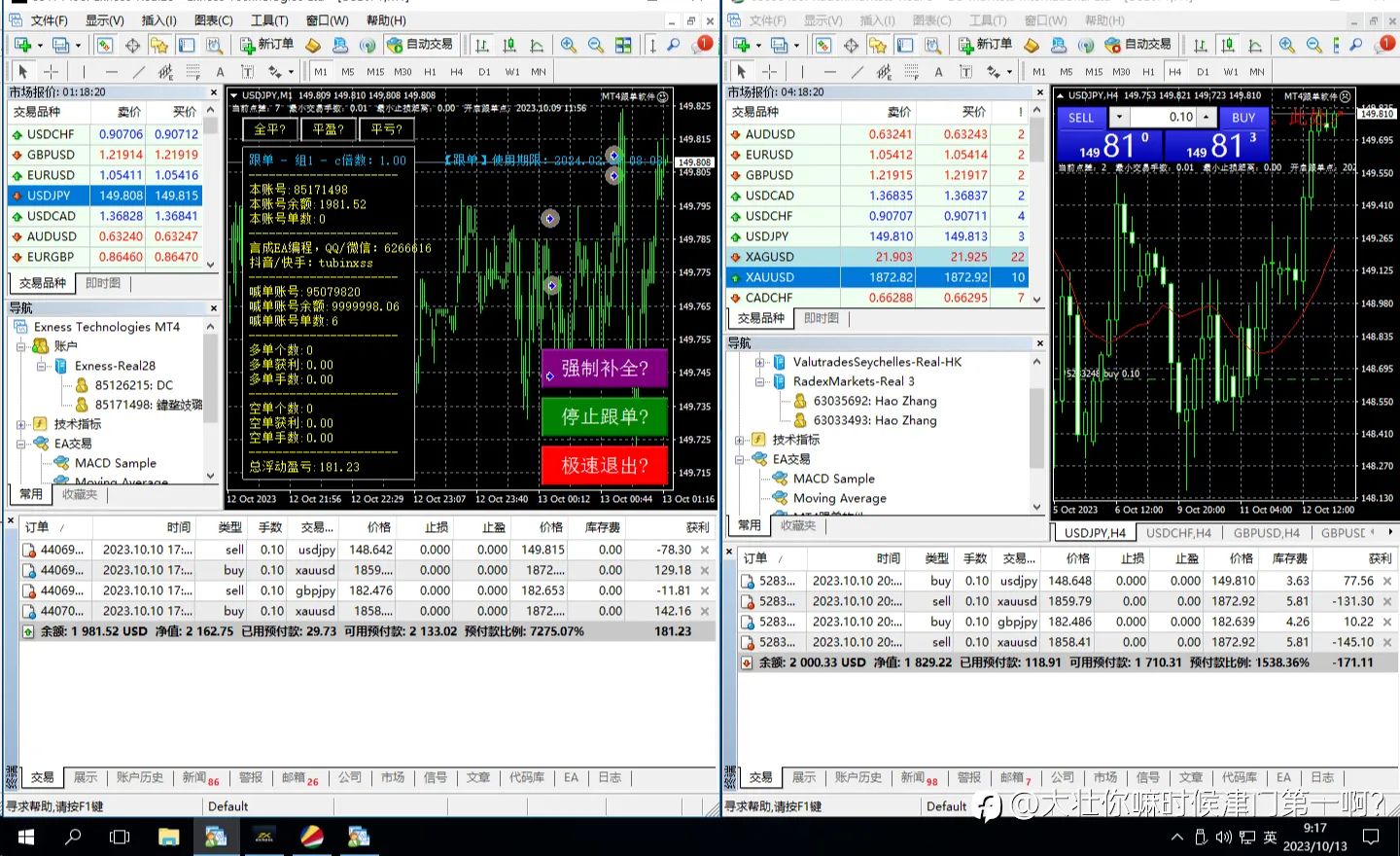Open Strategy Tester icon in left window toolbar

[x=214, y=45]
